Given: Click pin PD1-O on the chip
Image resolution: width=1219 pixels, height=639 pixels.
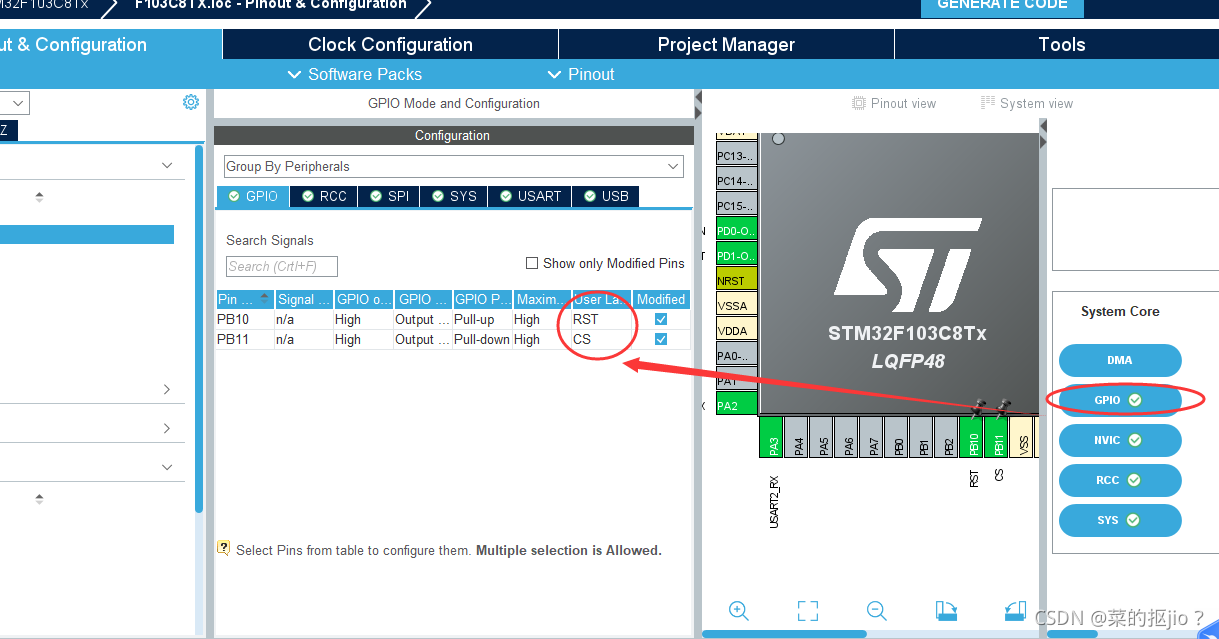Looking at the screenshot, I should pos(737,255).
